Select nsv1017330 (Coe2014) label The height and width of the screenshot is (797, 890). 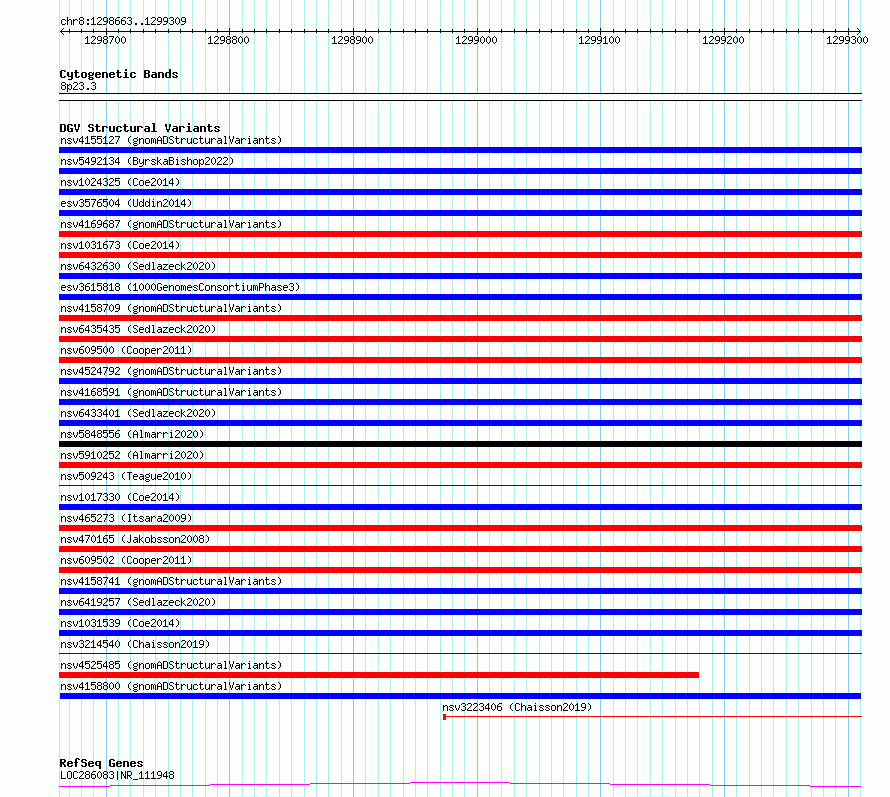pos(120,497)
